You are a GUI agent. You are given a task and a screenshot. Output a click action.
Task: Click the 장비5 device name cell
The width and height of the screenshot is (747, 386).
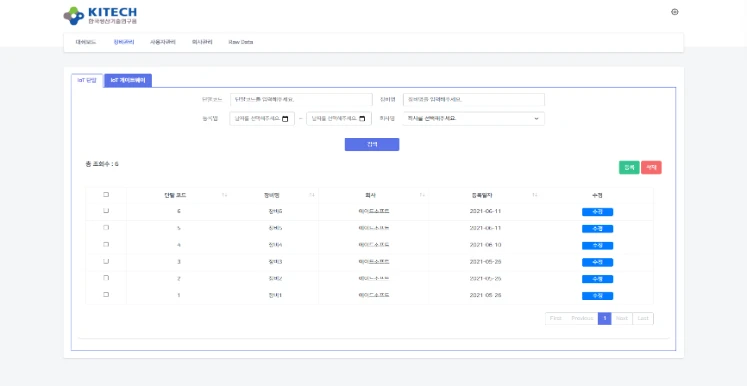[x=275, y=228]
